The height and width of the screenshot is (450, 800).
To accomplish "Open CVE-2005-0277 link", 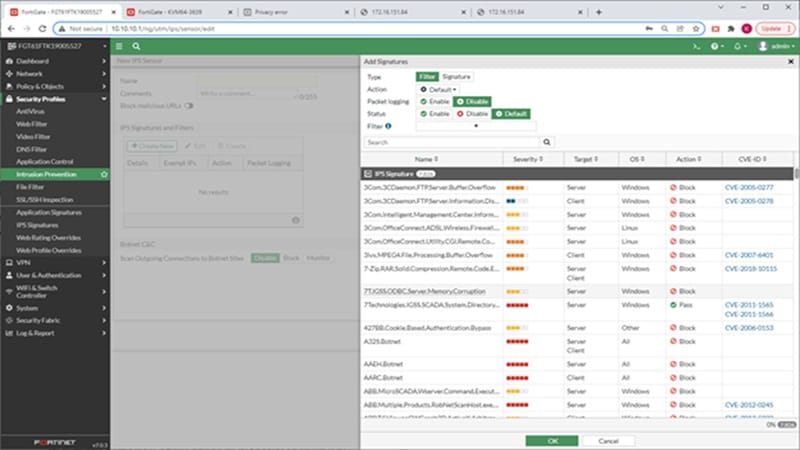I will point(749,188).
